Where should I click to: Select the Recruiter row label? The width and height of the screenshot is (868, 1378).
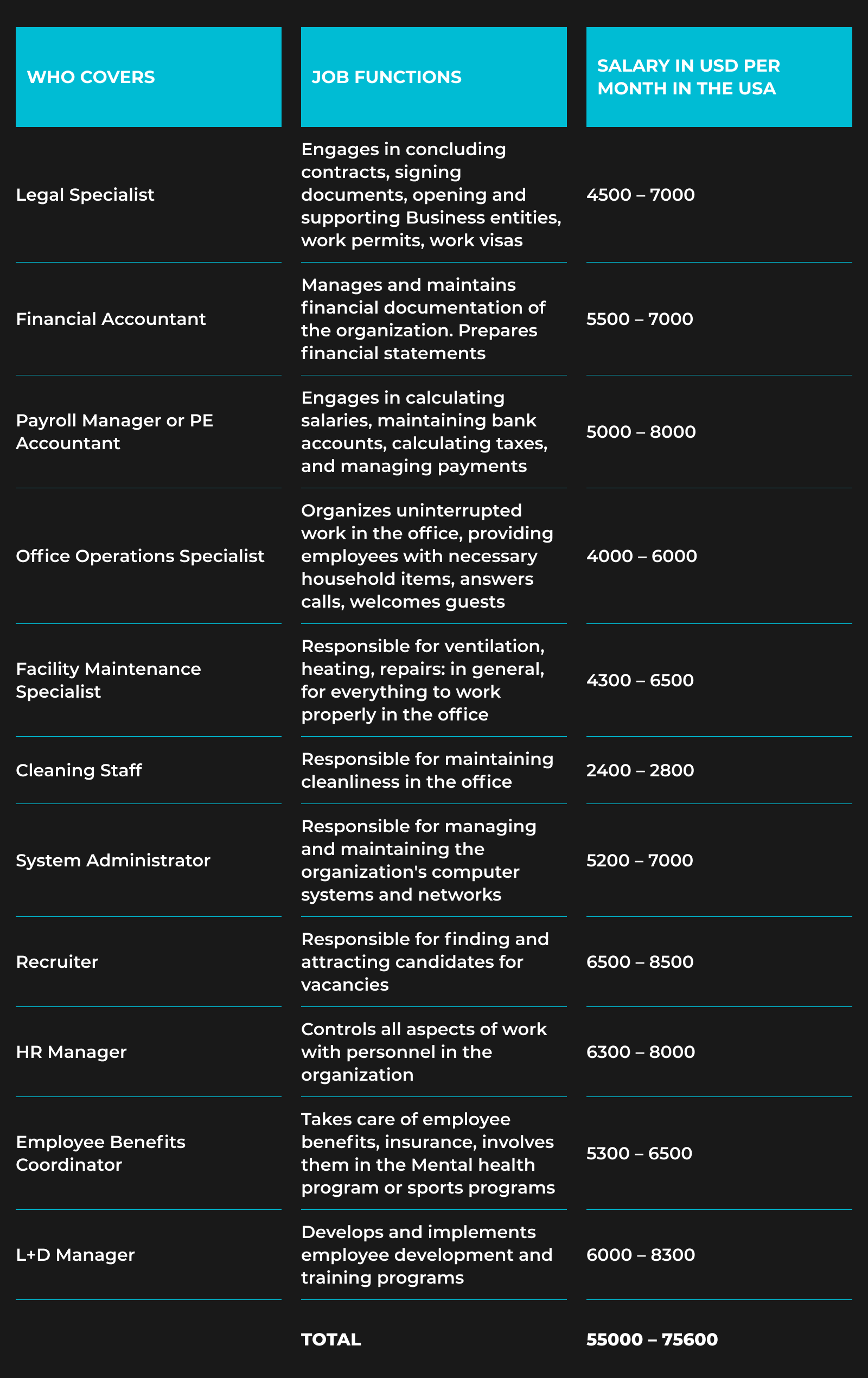tap(56, 962)
